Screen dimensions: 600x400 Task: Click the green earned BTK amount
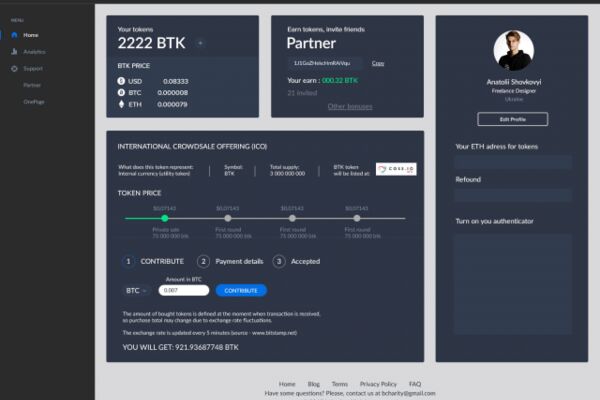[340, 80]
